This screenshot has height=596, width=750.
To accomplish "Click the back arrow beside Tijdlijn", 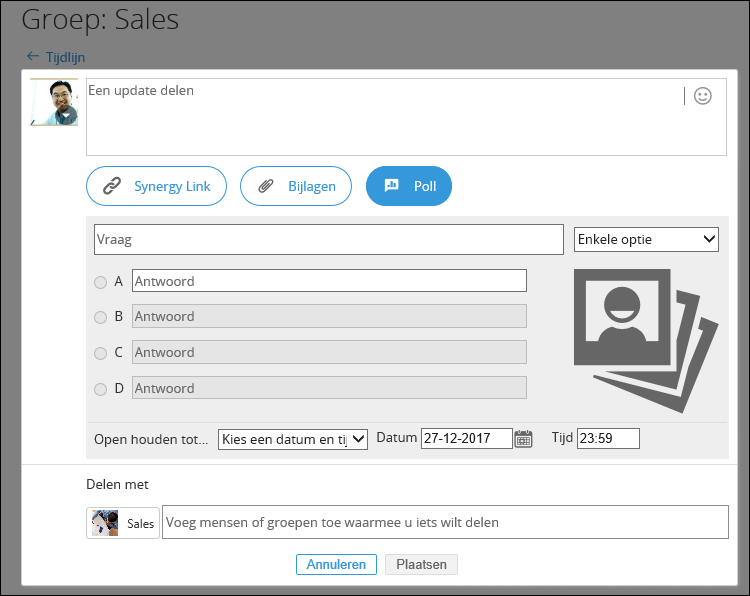I will pyautogui.click(x=33, y=56).
